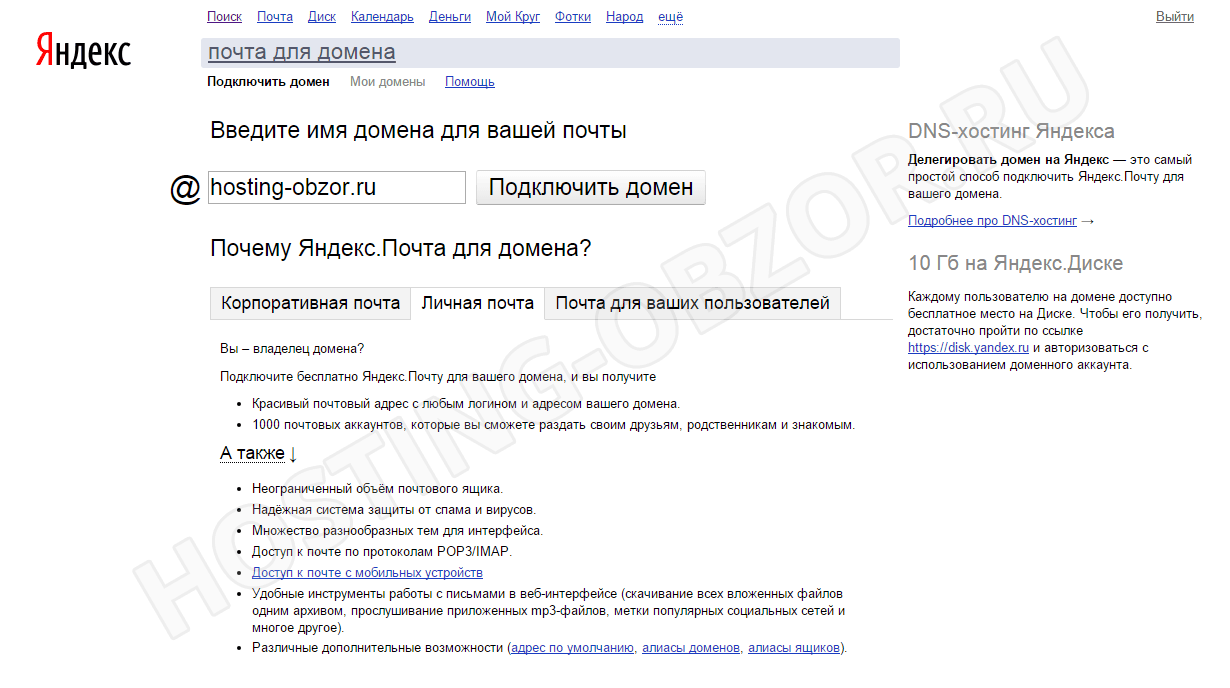This screenshot has width=1230, height=688.
Task: Open Календарь in top navigation
Action: [382, 17]
